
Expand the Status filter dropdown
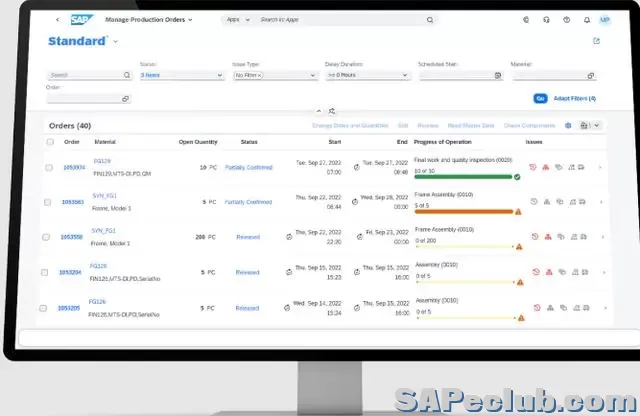(x=219, y=75)
